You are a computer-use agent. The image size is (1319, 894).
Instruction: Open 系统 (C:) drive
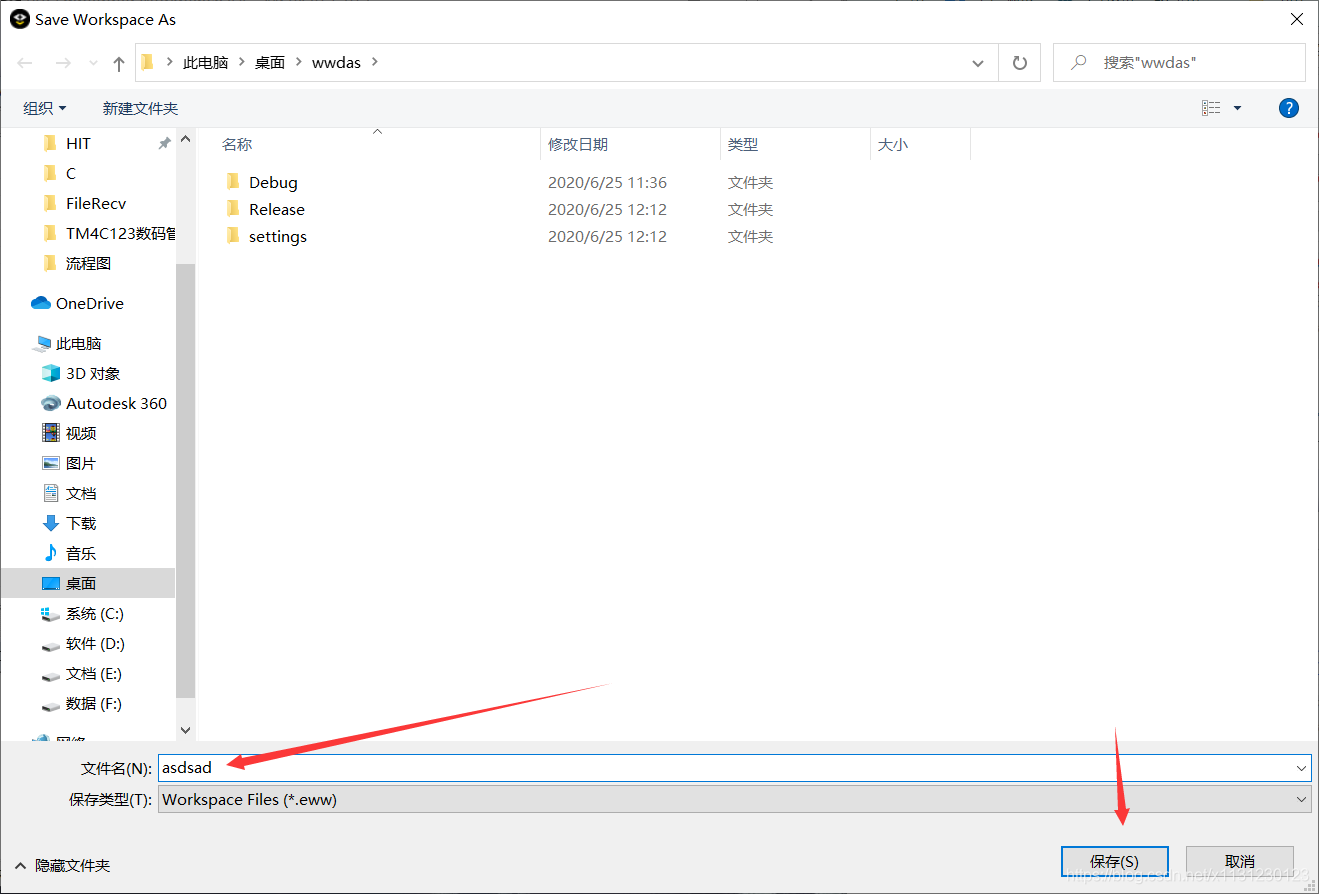click(x=95, y=613)
